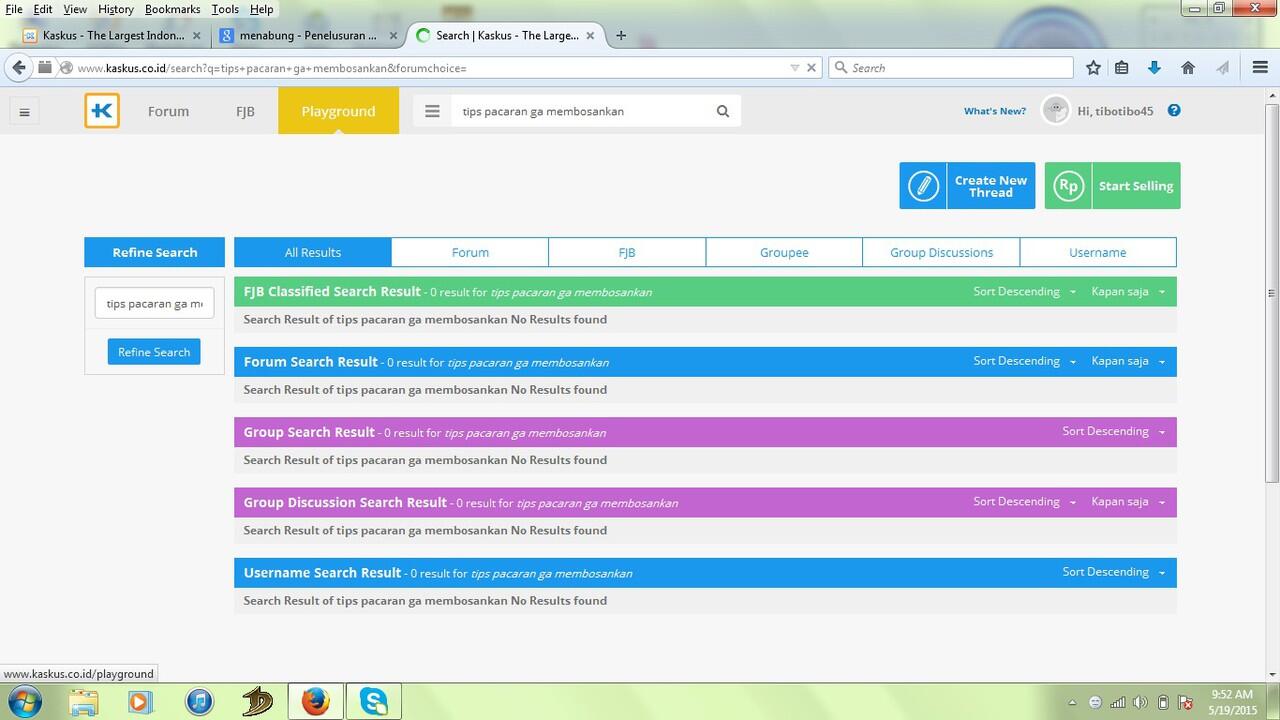Switch to the FJB results tab
The height and width of the screenshot is (720, 1280).
(627, 252)
